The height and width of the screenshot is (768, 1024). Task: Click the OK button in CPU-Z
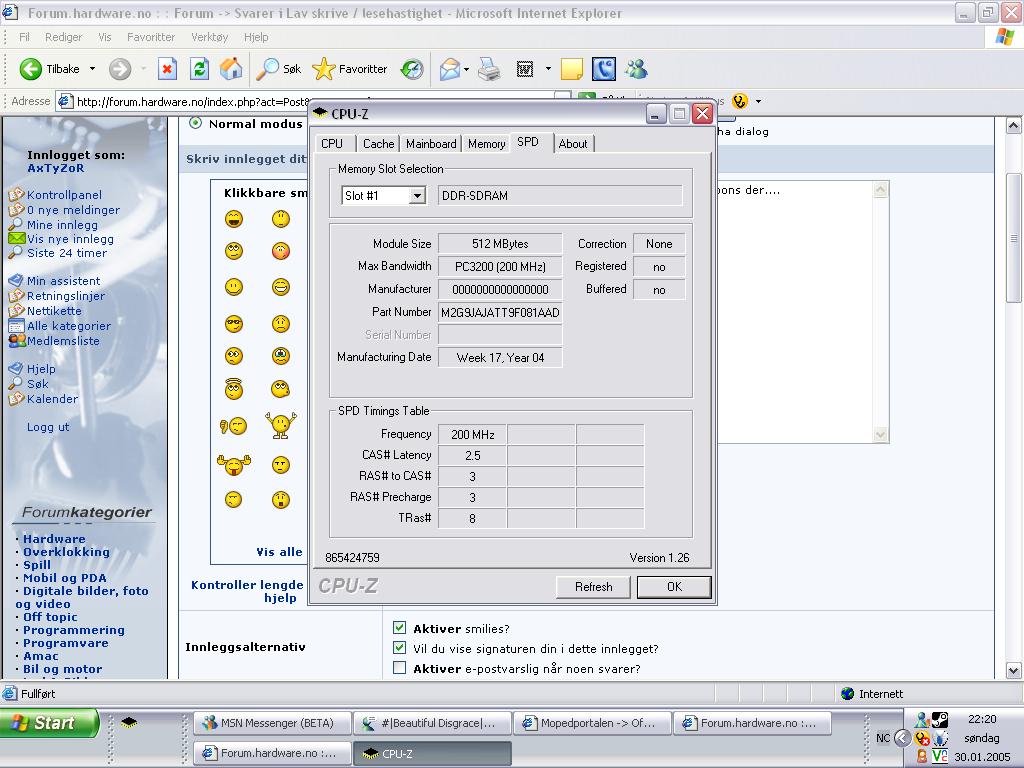[x=674, y=586]
